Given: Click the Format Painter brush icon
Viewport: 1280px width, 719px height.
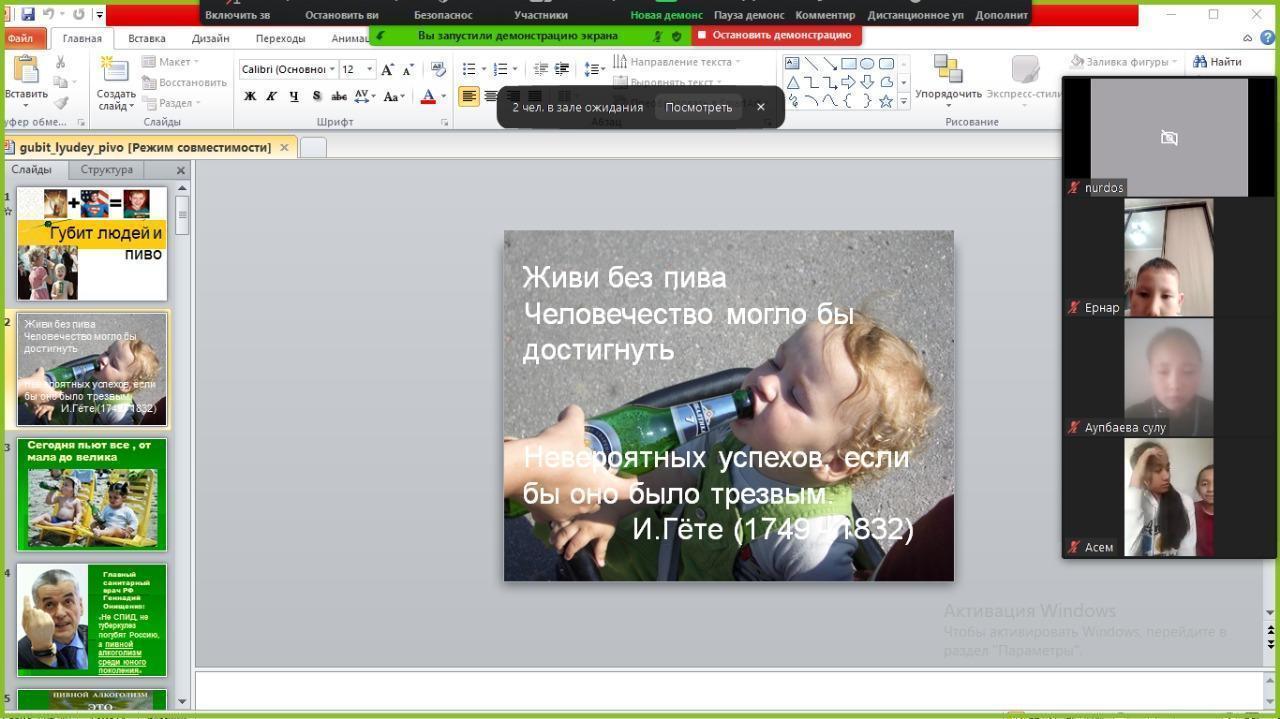Looking at the screenshot, I should (x=61, y=102).
